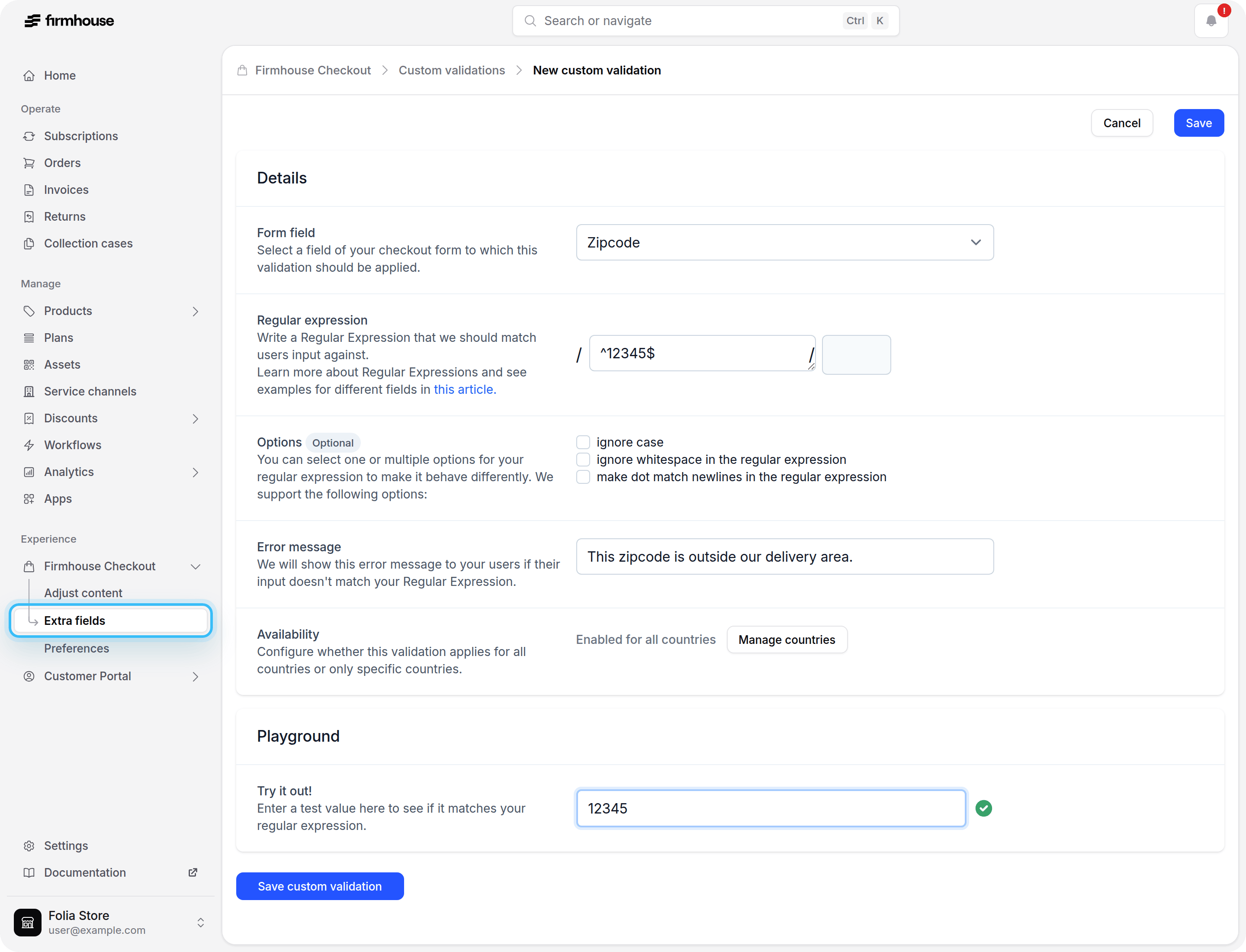The image size is (1246, 952).
Task: Click the Optional badge next to Options
Action: [x=333, y=443]
